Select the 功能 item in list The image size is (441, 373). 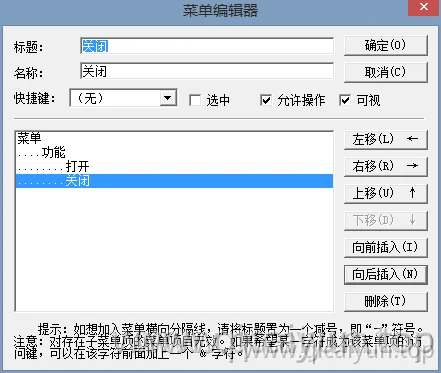click(x=174, y=152)
